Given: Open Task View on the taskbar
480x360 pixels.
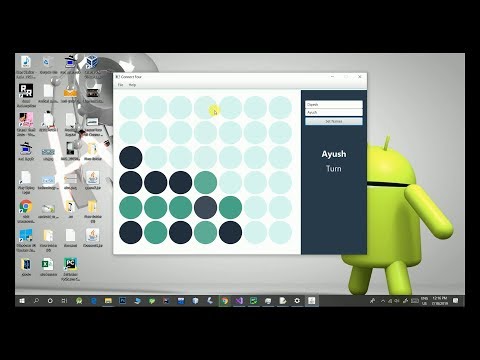Looking at the screenshot, I should [64, 301].
